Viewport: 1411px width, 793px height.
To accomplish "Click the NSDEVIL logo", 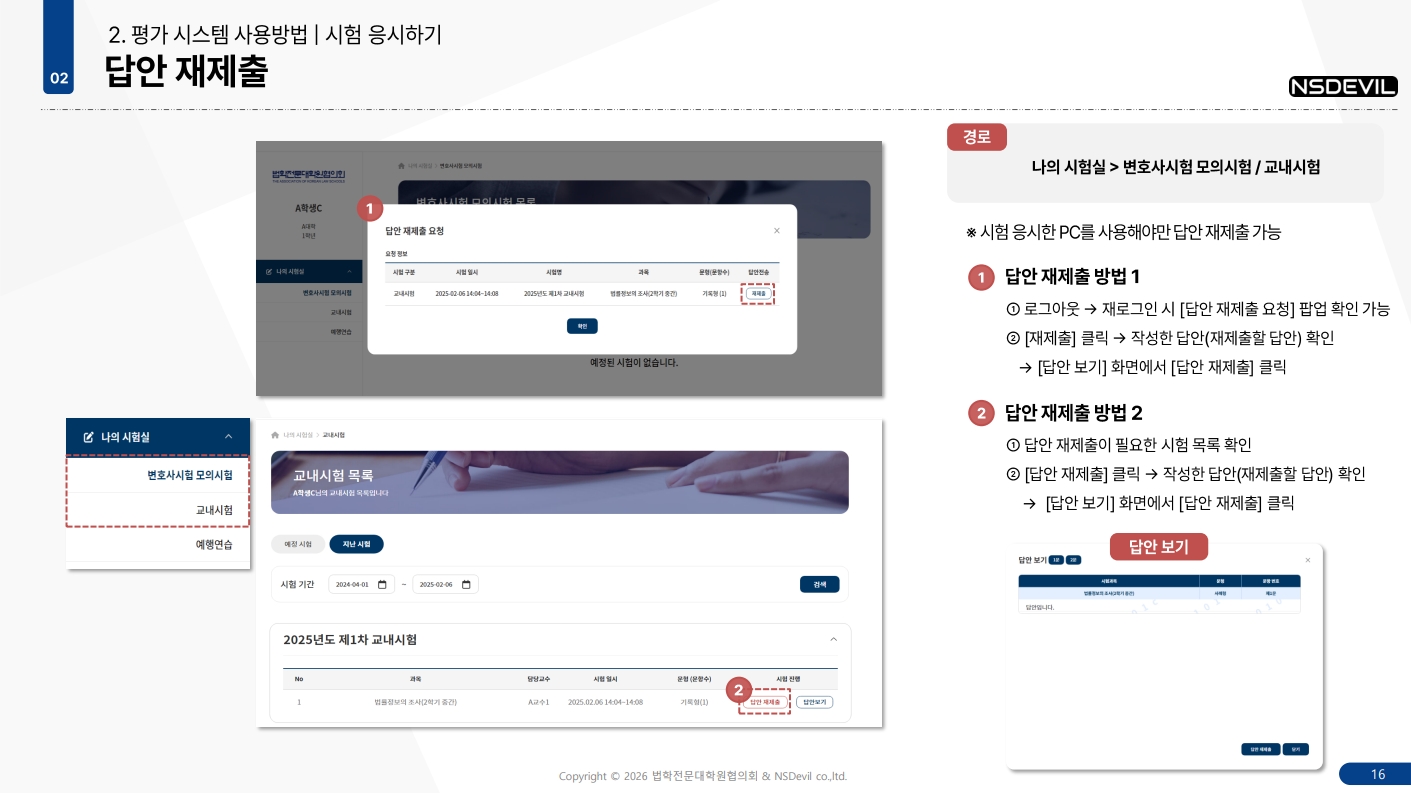I will point(1343,87).
